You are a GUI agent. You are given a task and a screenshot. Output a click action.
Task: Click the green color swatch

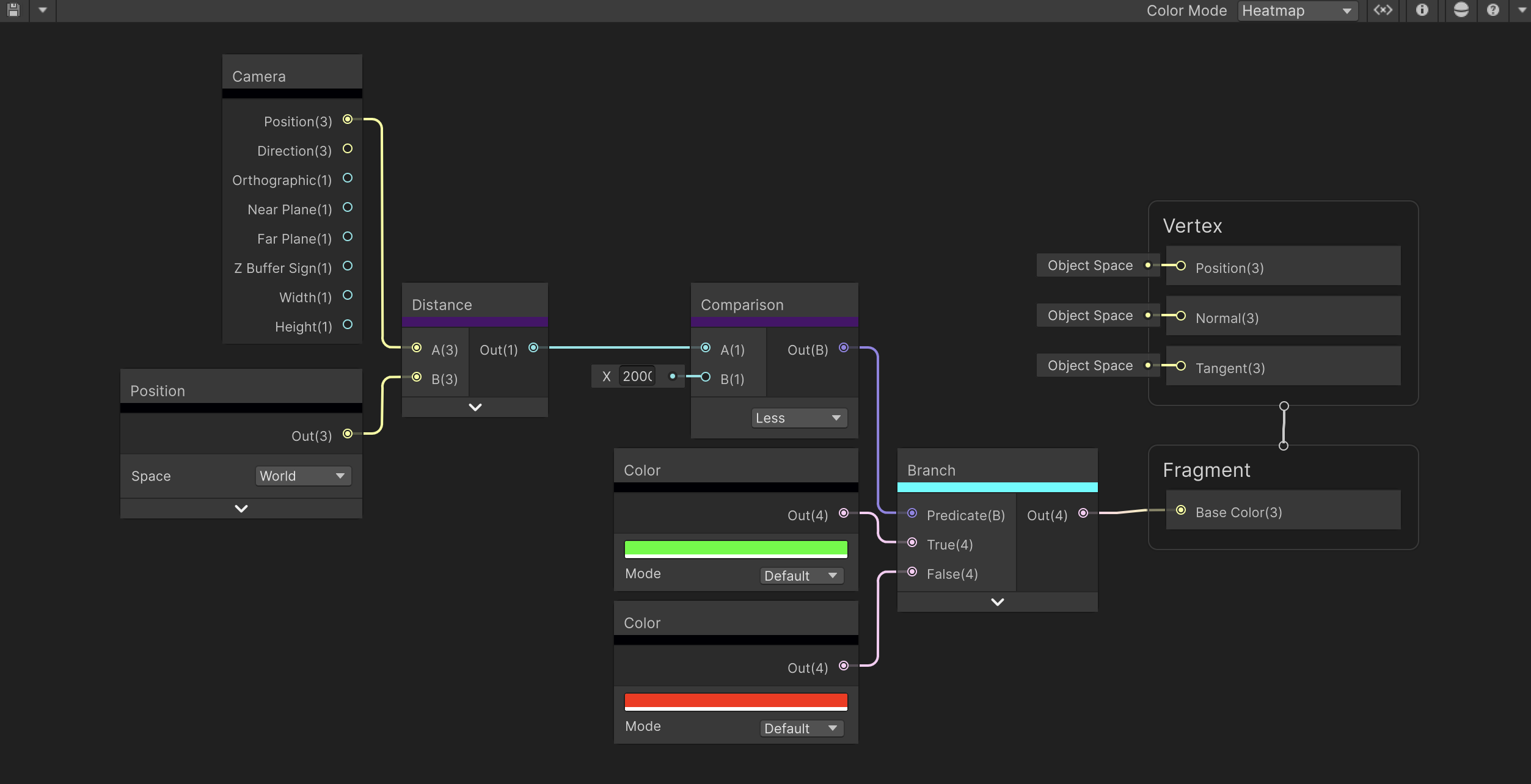[736, 549]
